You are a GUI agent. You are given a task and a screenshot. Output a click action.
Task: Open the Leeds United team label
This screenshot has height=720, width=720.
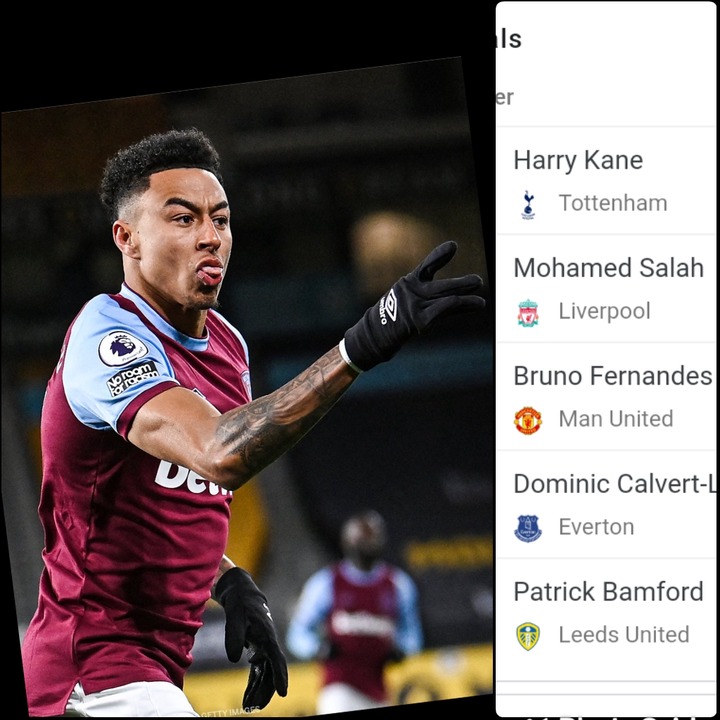624,635
